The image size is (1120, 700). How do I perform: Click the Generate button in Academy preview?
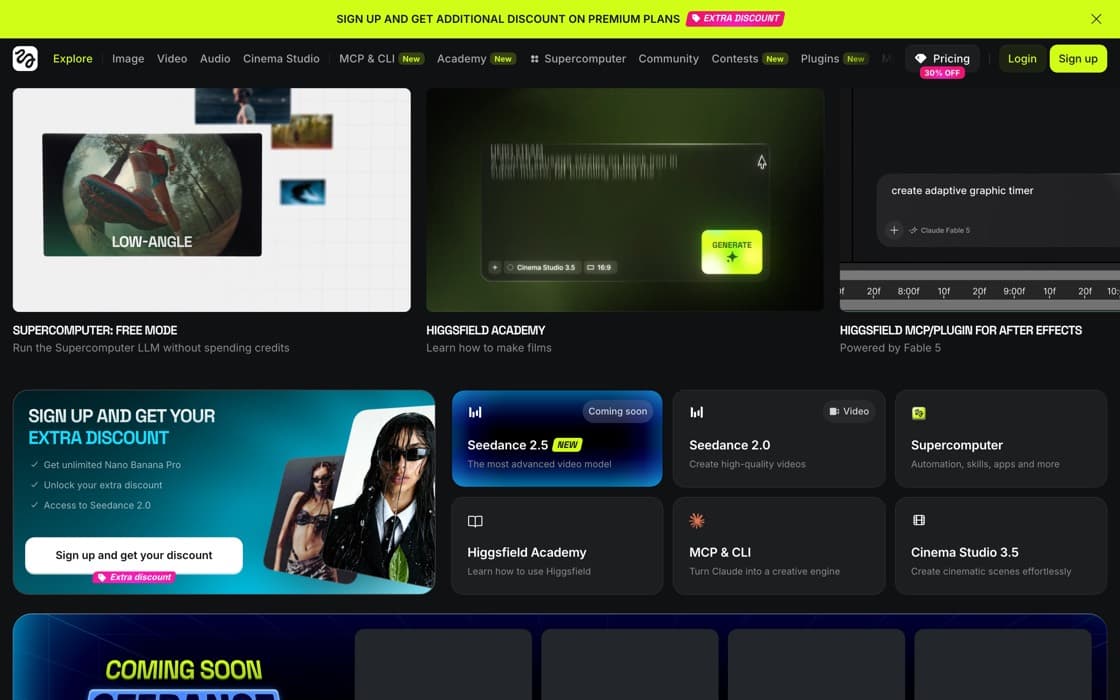[x=731, y=252]
